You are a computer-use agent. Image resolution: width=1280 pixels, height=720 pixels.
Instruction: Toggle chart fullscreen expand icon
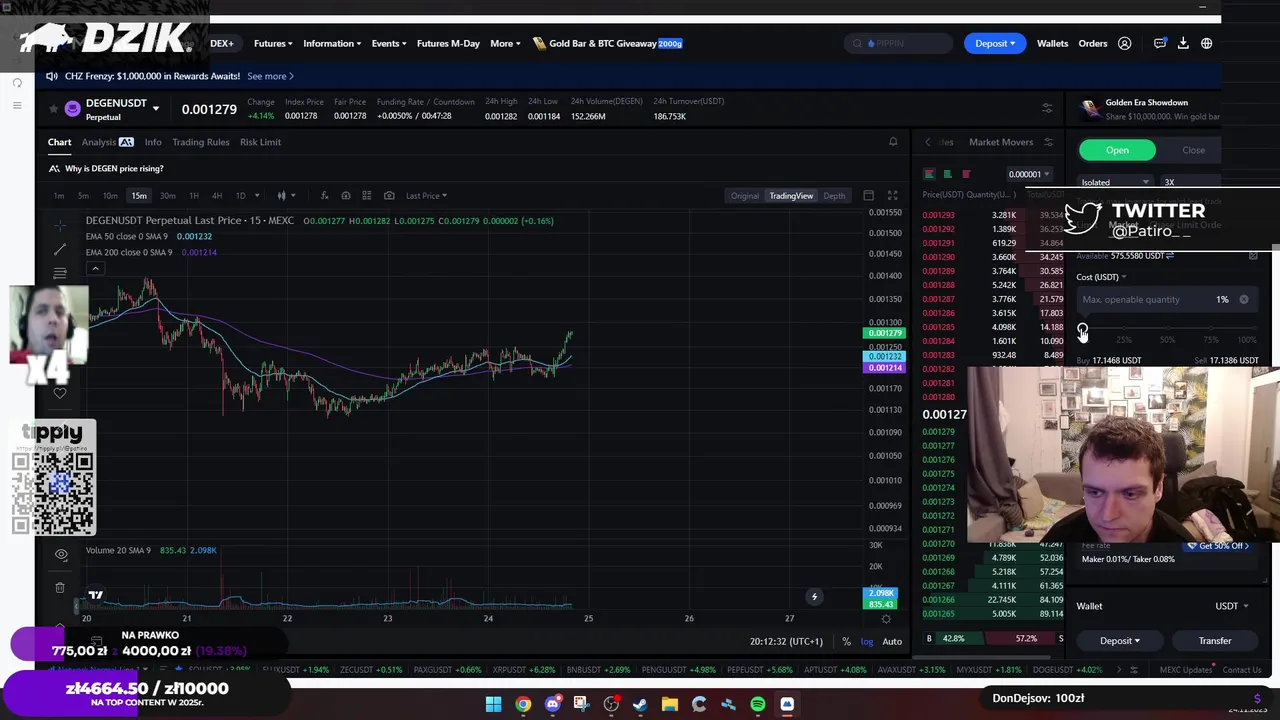tap(892, 196)
